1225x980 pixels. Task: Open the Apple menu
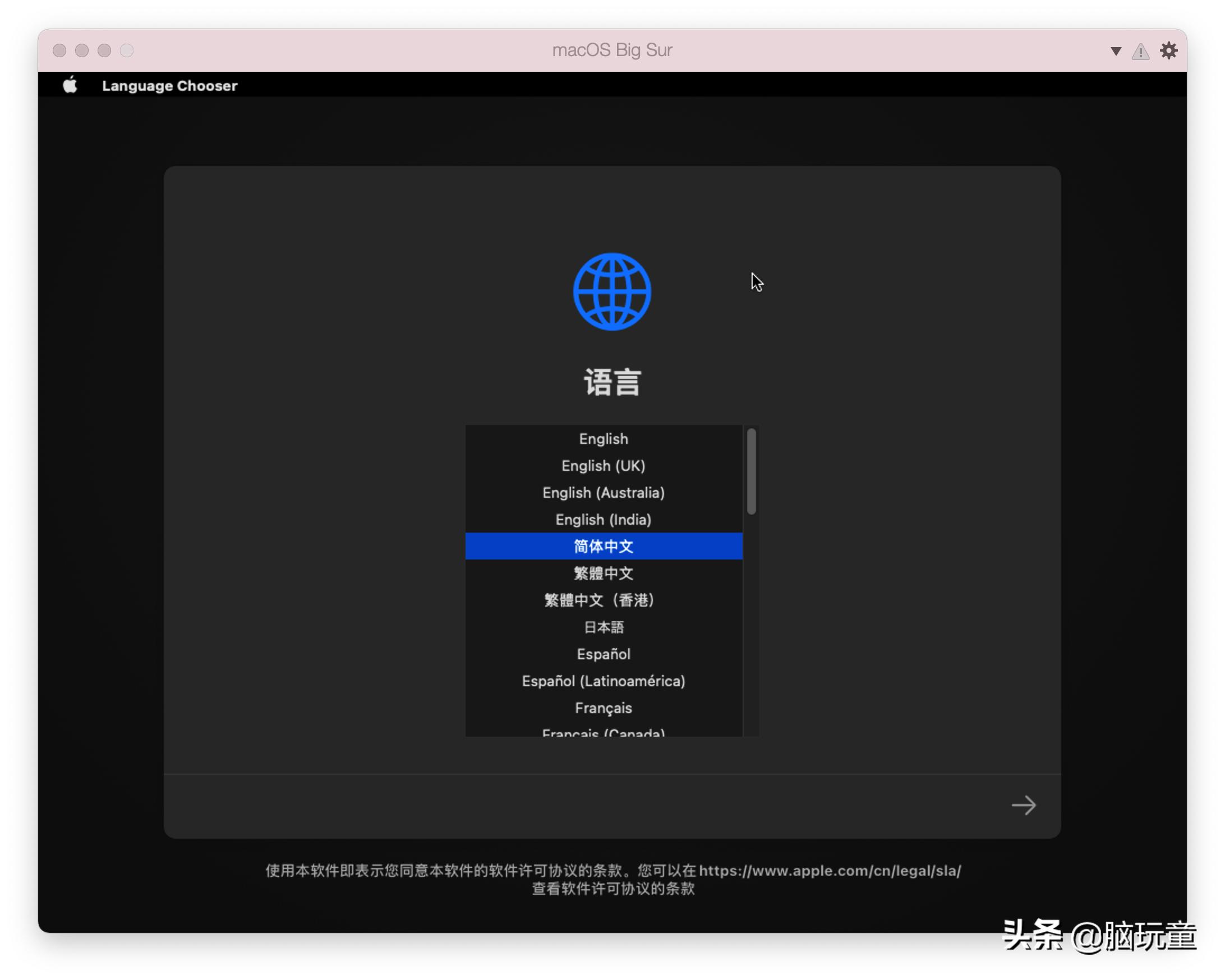[70, 85]
